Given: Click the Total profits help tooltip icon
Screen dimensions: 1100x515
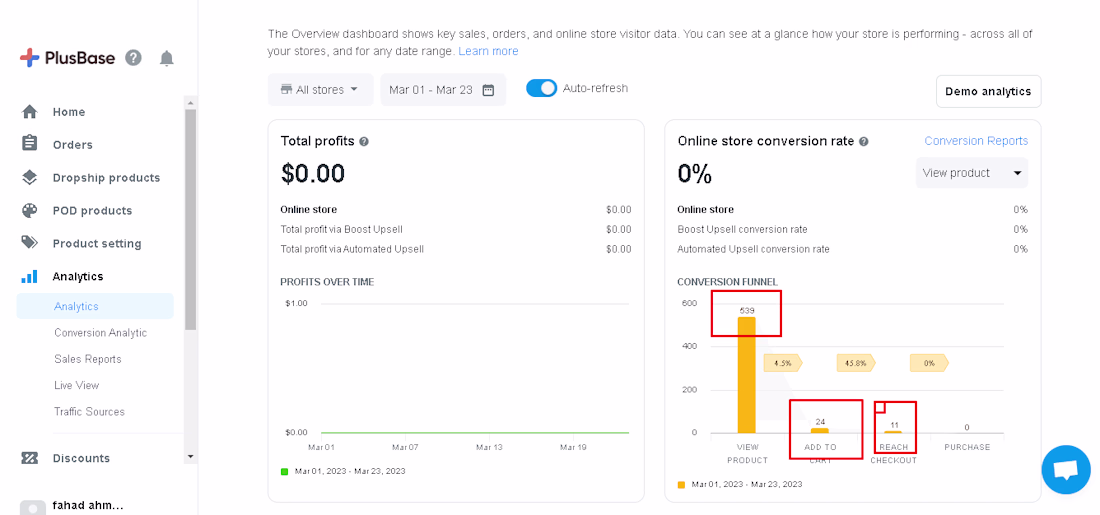Looking at the screenshot, I should 364,141.
